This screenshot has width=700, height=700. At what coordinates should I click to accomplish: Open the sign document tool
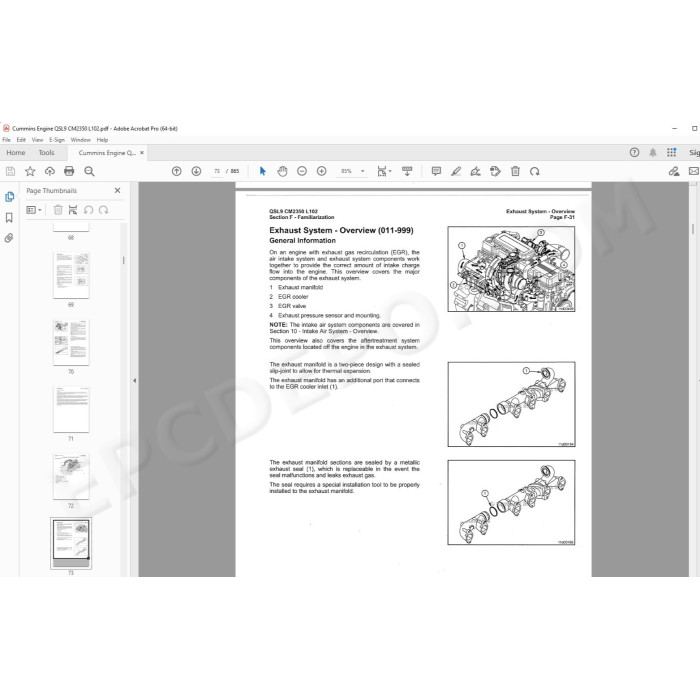475,171
